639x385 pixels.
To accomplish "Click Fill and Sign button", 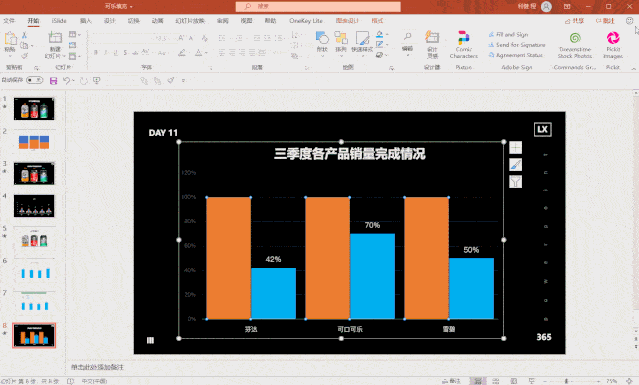I will click(508, 35).
